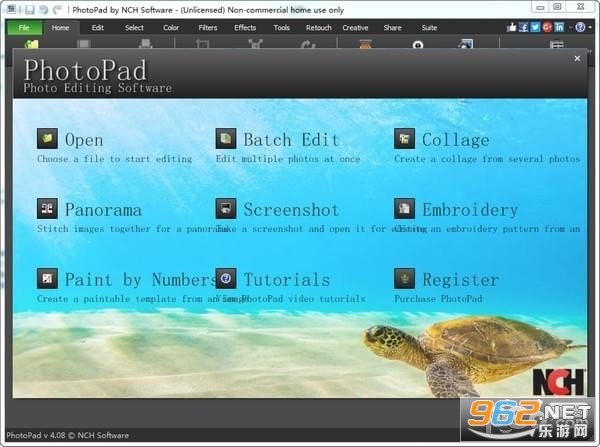Viewport: 600px width, 447px height.
Task: Switch to the Suite tab
Action: (x=429, y=28)
